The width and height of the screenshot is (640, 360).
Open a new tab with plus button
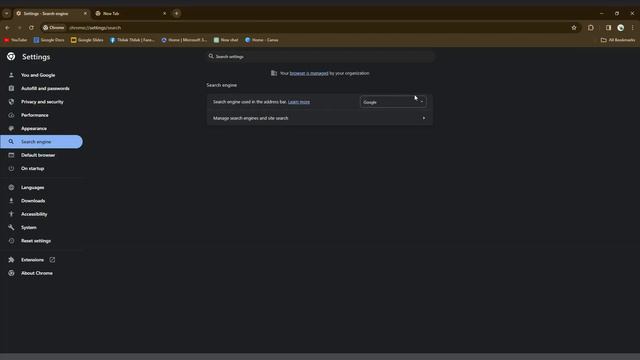coord(177,13)
